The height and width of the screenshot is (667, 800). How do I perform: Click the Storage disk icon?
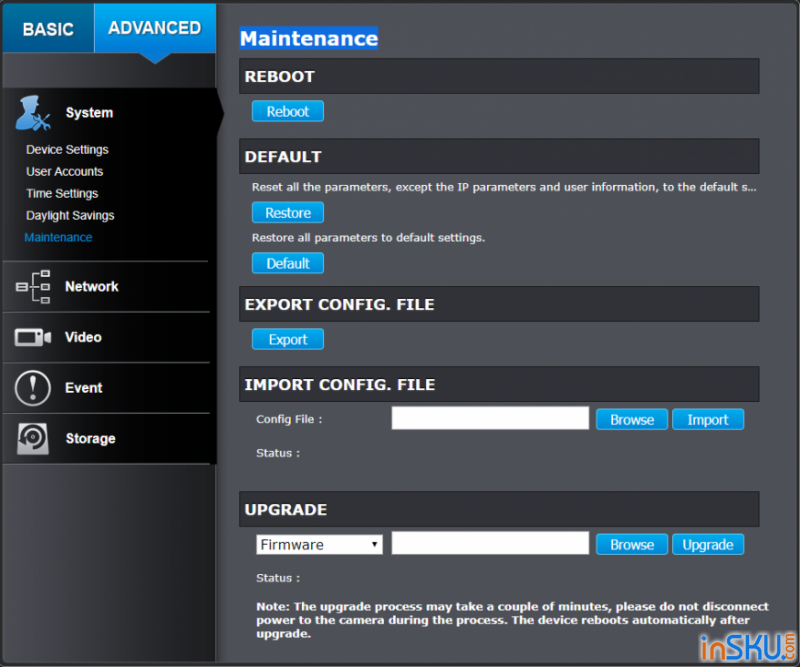point(33,438)
